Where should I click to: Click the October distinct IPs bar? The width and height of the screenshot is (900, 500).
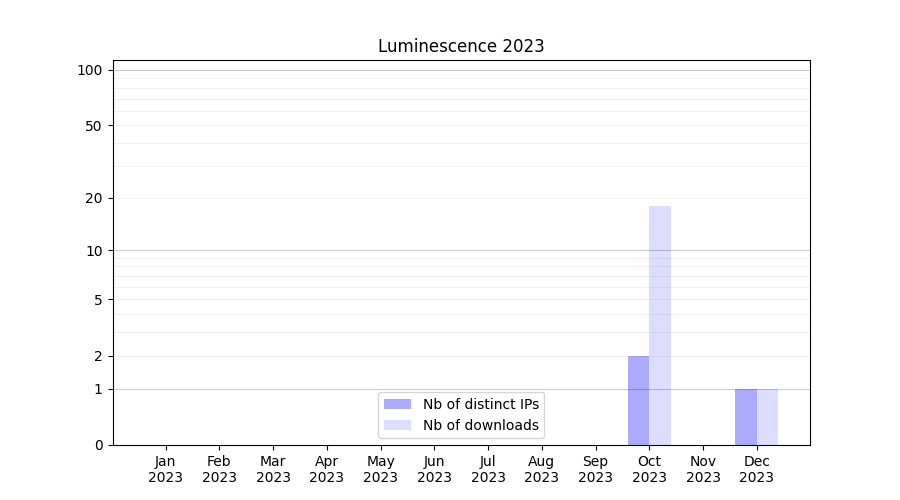pyautogui.click(x=638, y=400)
